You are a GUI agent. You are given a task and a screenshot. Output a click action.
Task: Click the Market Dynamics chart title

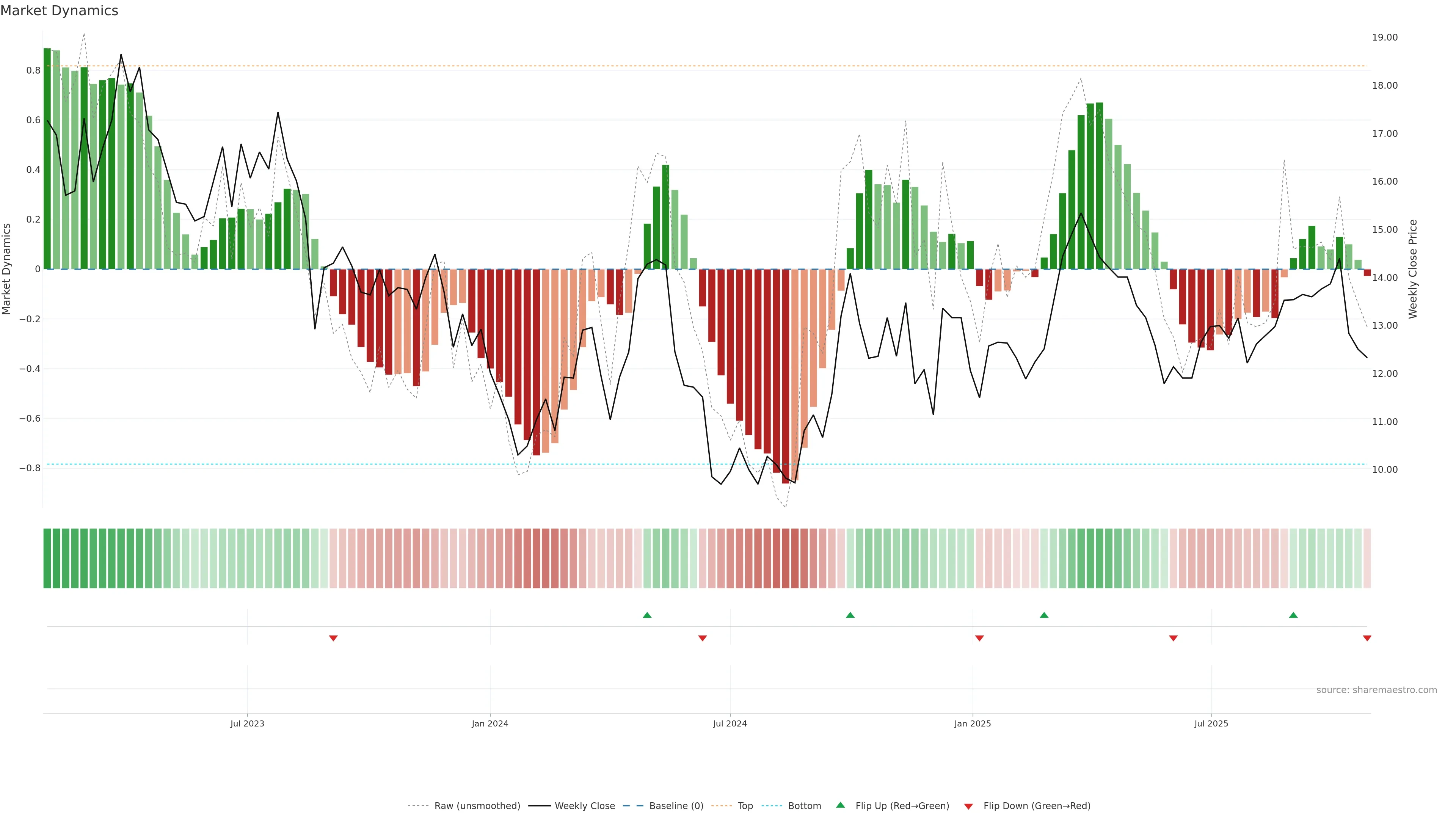pyautogui.click(x=60, y=11)
